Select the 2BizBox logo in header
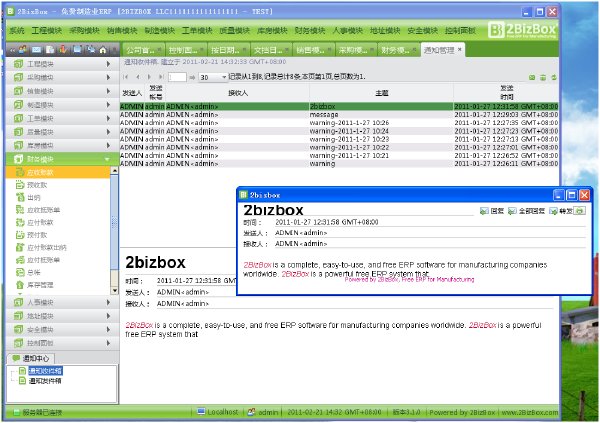Screen dimensions: 600x423 (x=523, y=29)
